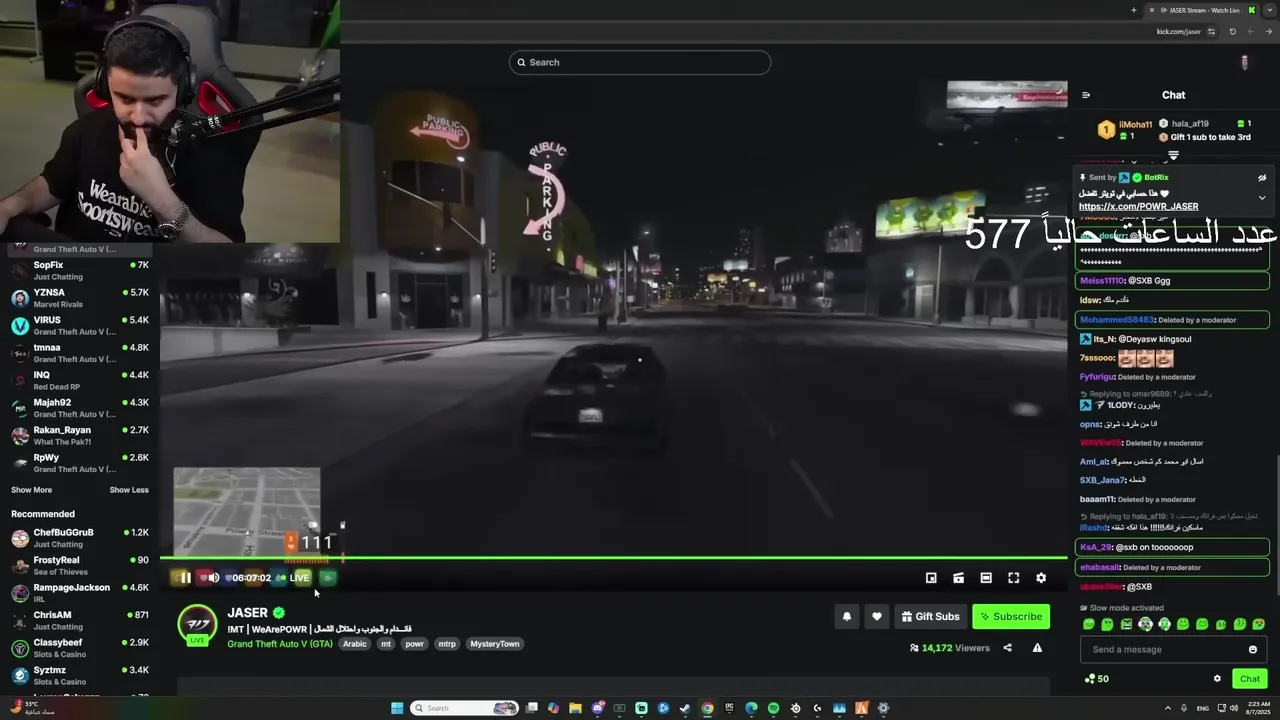Reload the page in browser
Image resolution: width=1280 pixels, height=720 pixels.
pos(1232,31)
